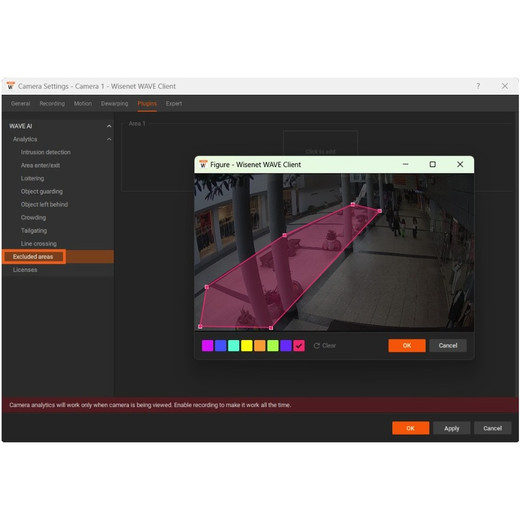This screenshot has width=520, height=520.
Task: Confirm the figure with OK in Figure dialog
Action: pyautogui.click(x=407, y=345)
